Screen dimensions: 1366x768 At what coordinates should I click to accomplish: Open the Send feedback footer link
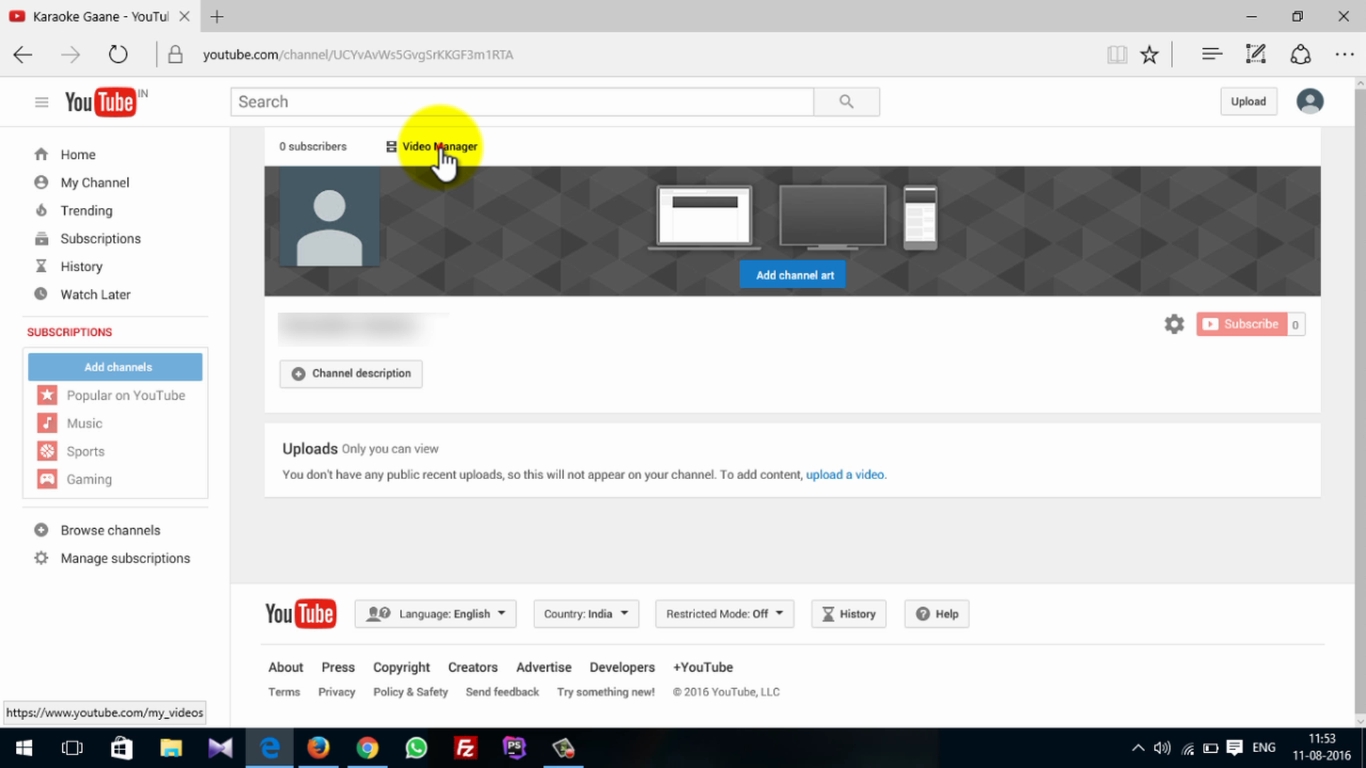tap(502, 692)
